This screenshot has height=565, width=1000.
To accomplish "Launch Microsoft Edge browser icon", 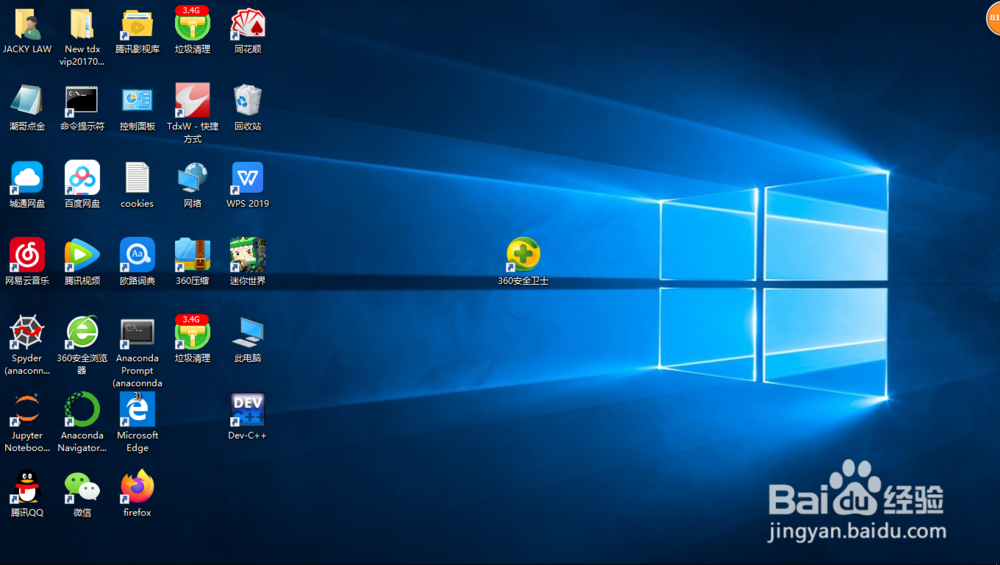I will click(137, 409).
